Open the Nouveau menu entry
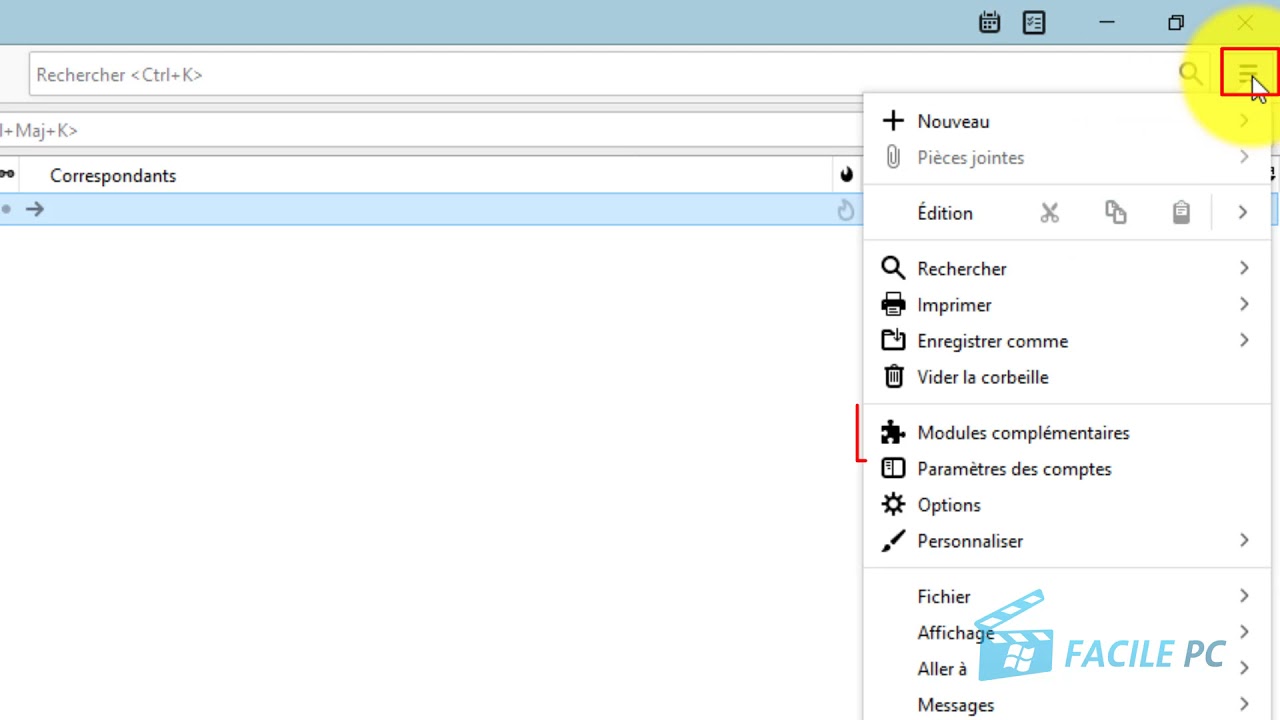The height and width of the screenshot is (720, 1280). (1067, 121)
